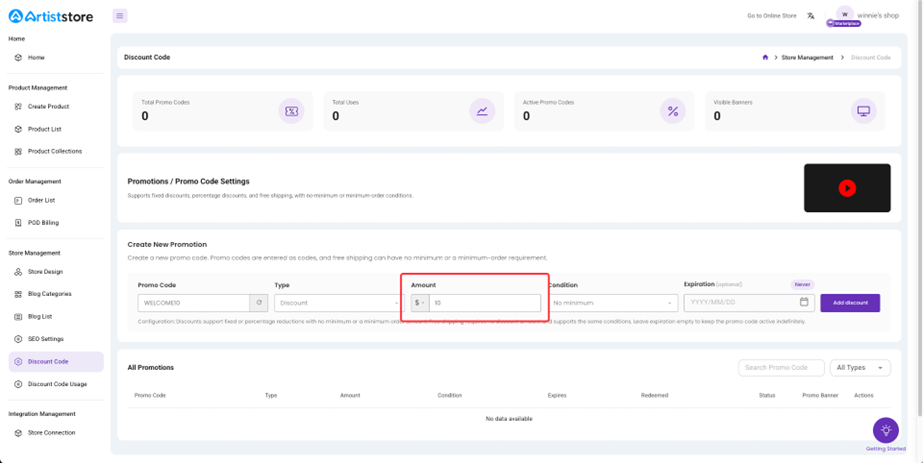
Task: Click the Visible Banners monitor icon
Action: [x=864, y=111]
